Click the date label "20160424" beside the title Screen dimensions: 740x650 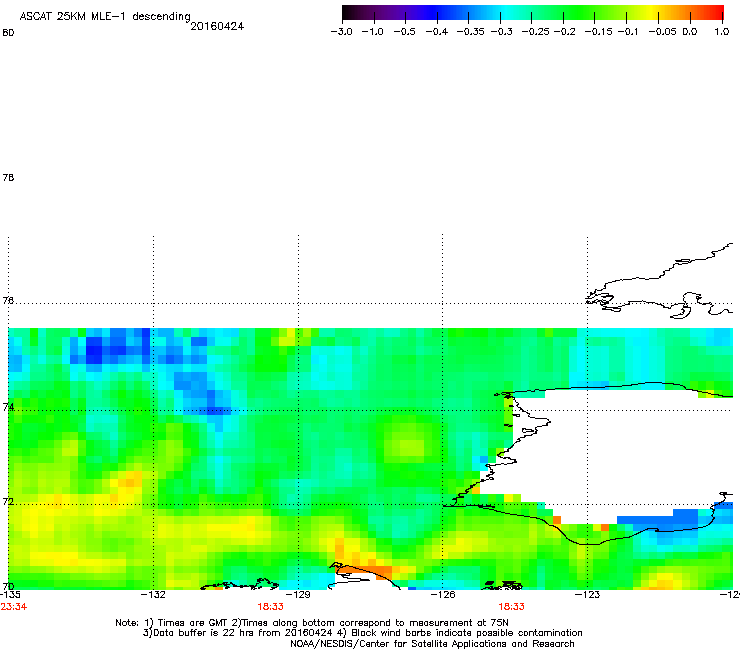point(217,26)
